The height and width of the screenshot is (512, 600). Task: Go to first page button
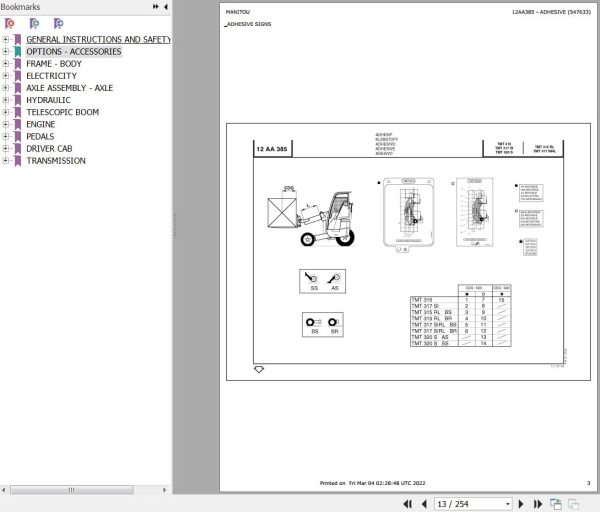pyautogui.click(x=408, y=504)
